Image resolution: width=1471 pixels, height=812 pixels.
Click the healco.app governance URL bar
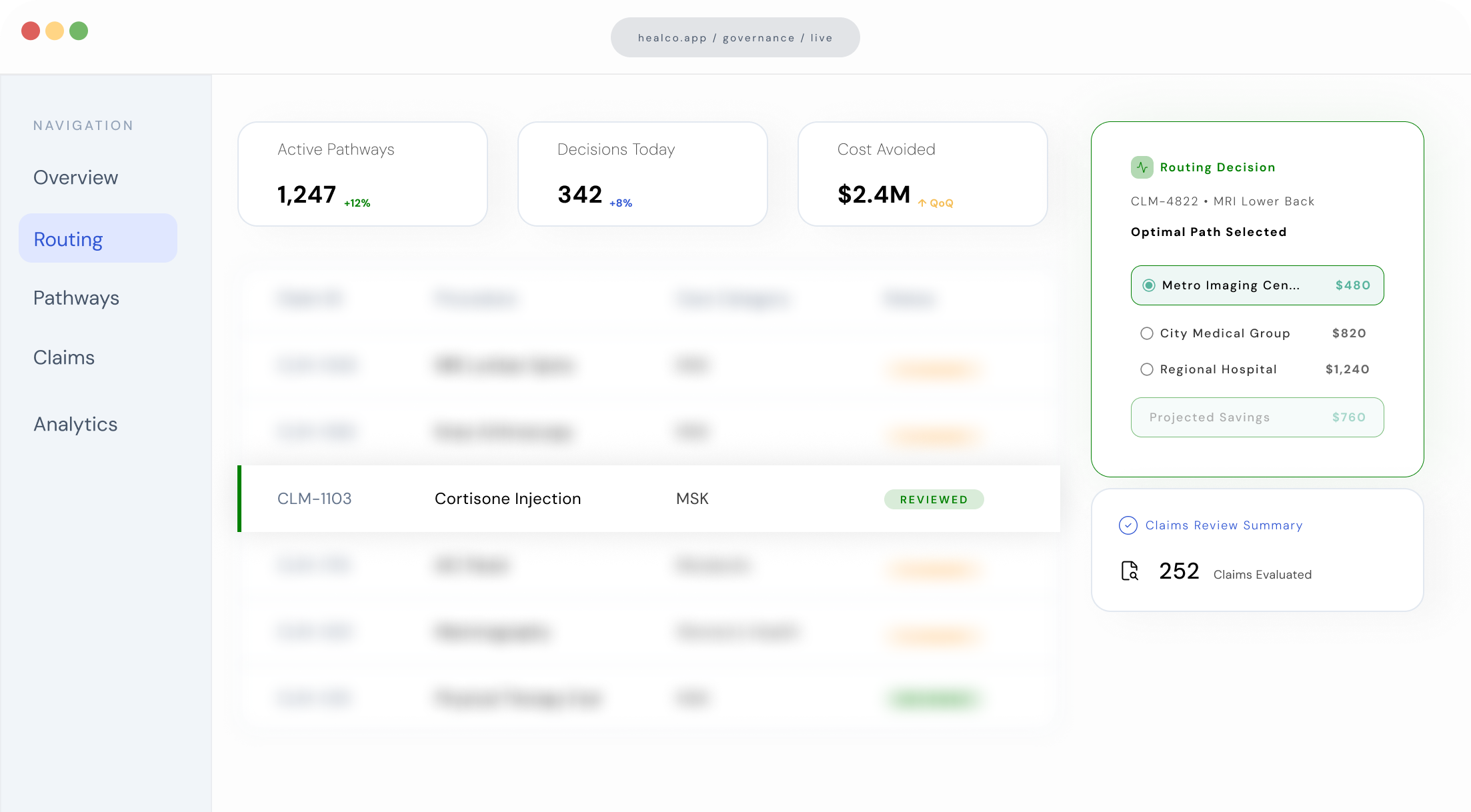[x=735, y=38]
